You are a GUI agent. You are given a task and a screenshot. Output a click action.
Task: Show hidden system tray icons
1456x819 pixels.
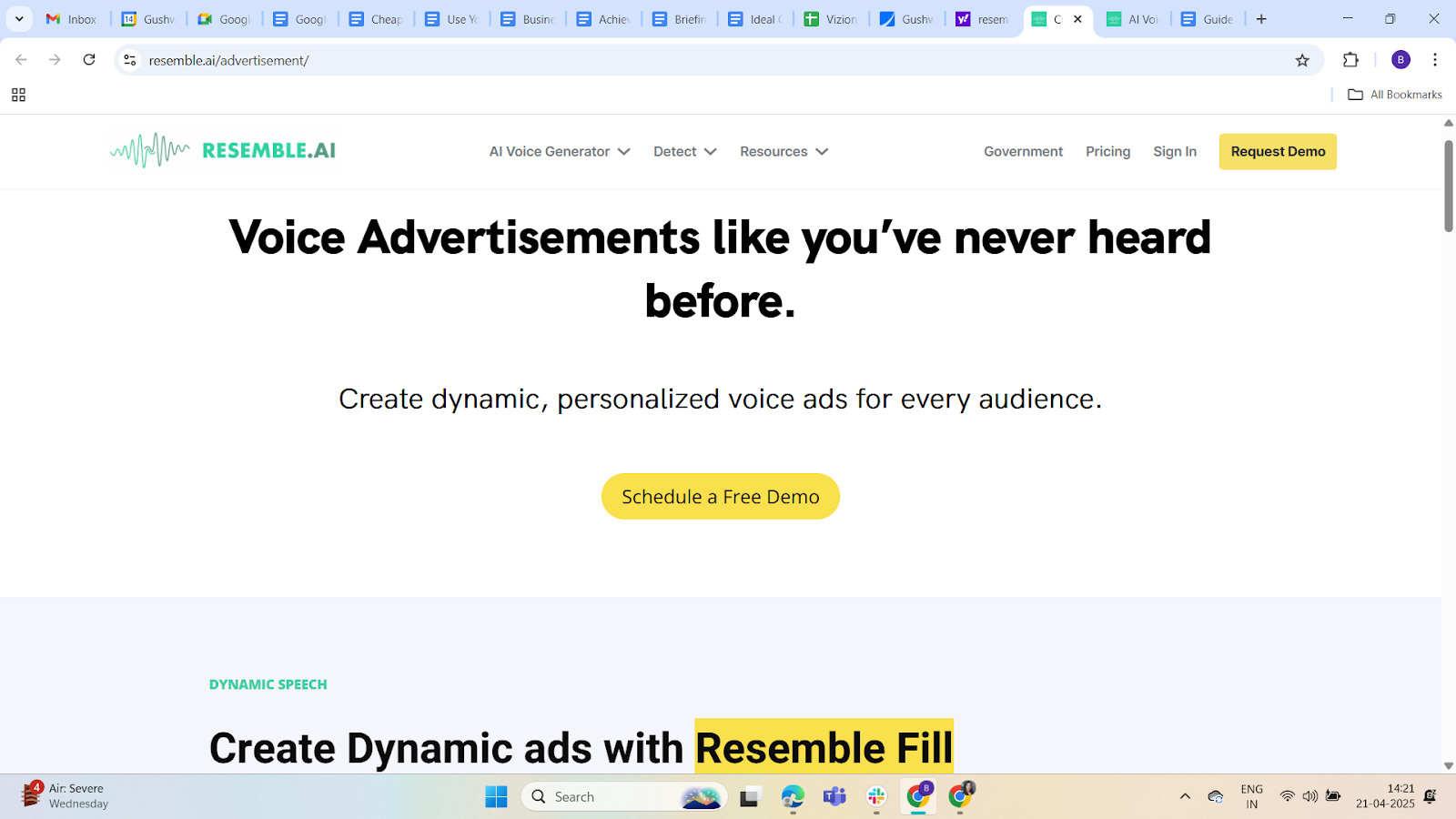pos(1185,797)
